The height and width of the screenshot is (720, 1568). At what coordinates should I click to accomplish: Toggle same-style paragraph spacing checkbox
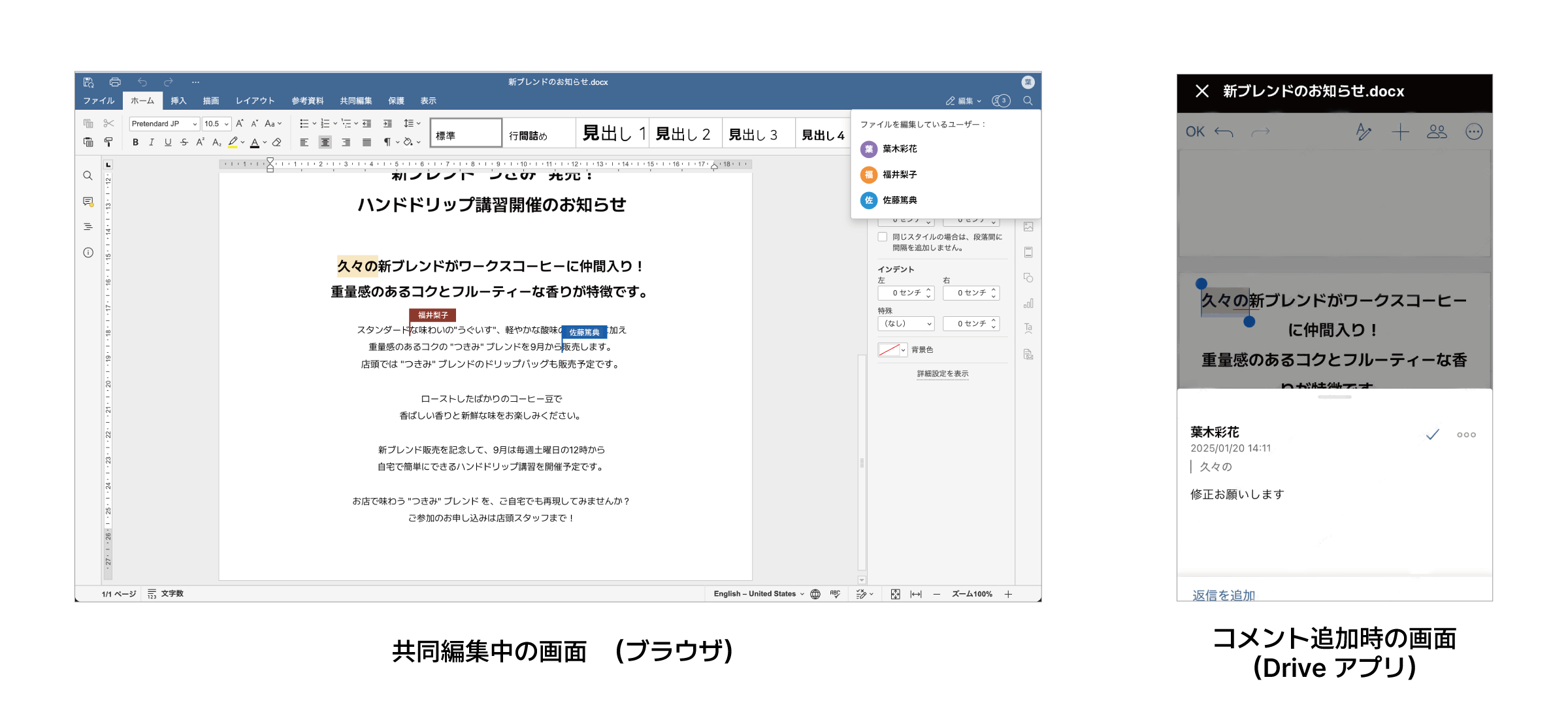(883, 237)
